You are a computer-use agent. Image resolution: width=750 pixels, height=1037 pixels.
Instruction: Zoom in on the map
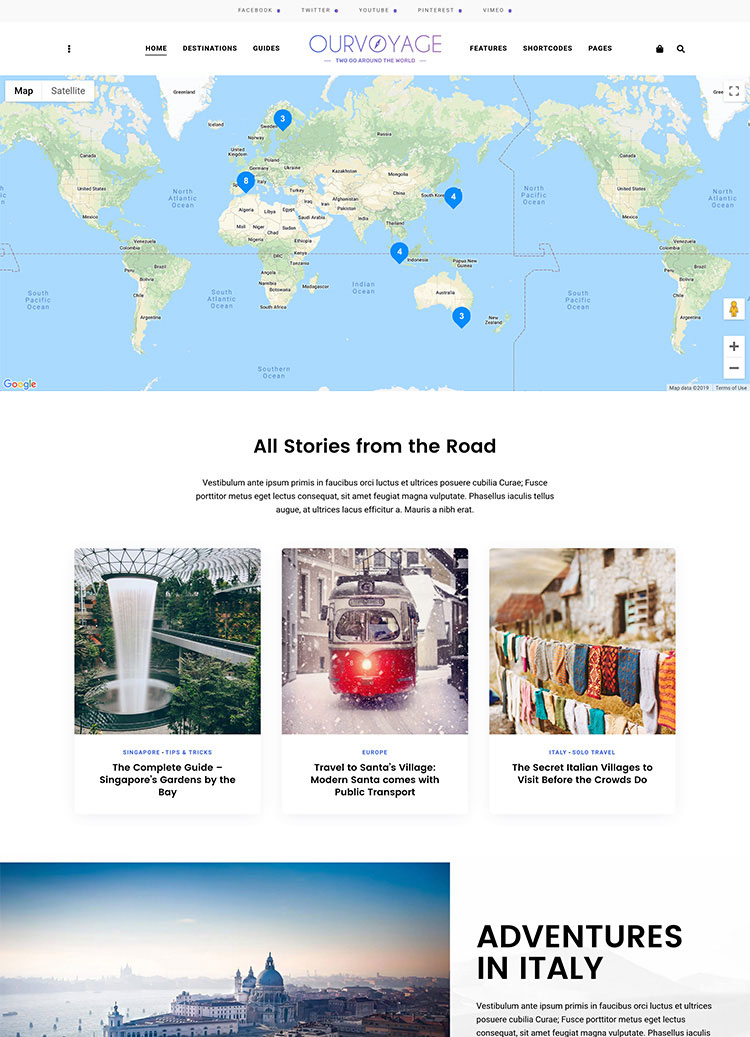(734, 346)
